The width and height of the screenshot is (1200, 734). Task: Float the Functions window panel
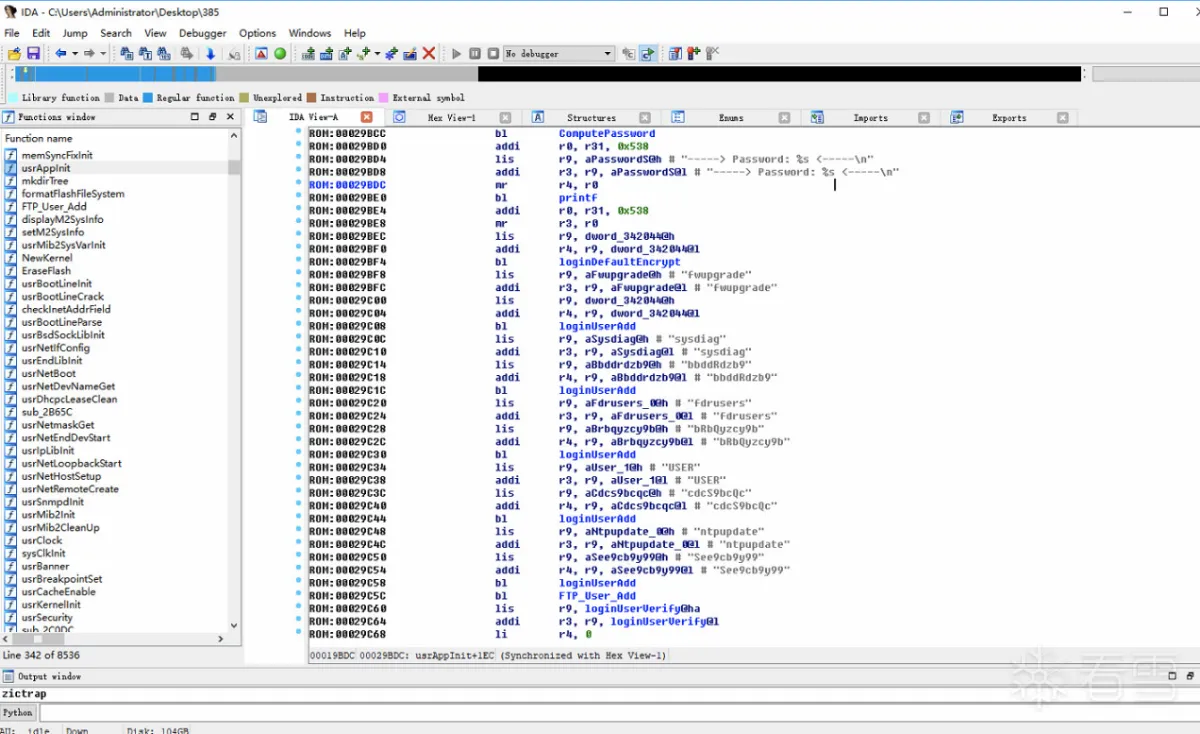pyautogui.click(x=212, y=117)
